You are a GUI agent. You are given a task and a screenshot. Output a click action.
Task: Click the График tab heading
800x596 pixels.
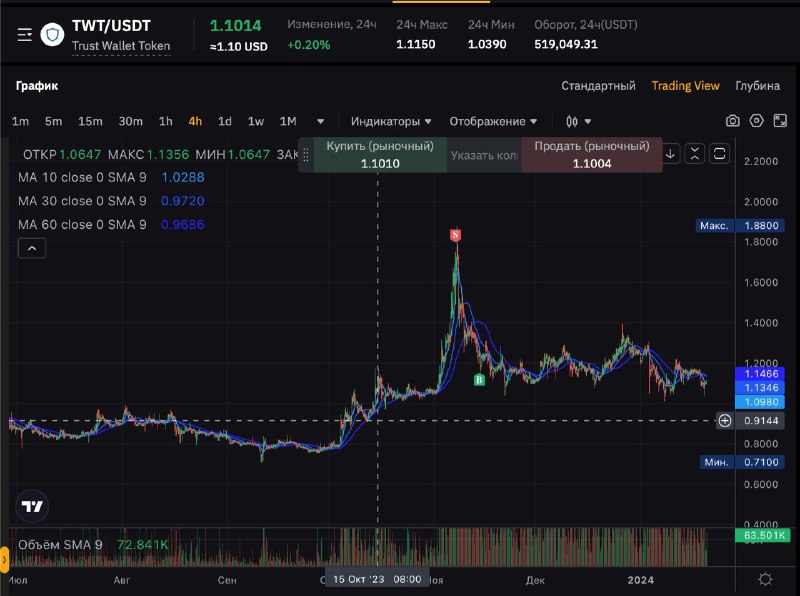(37, 86)
